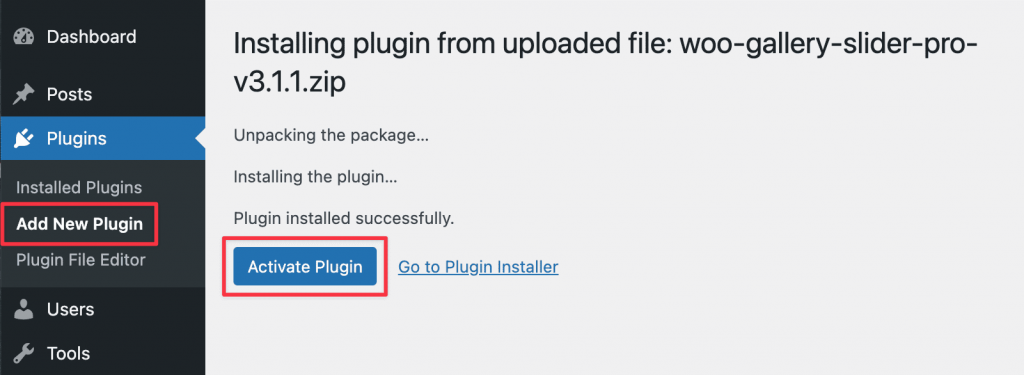Open the Dashboard menu label
The height and width of the screenshot is (375, 1024).
pos(91,37)
